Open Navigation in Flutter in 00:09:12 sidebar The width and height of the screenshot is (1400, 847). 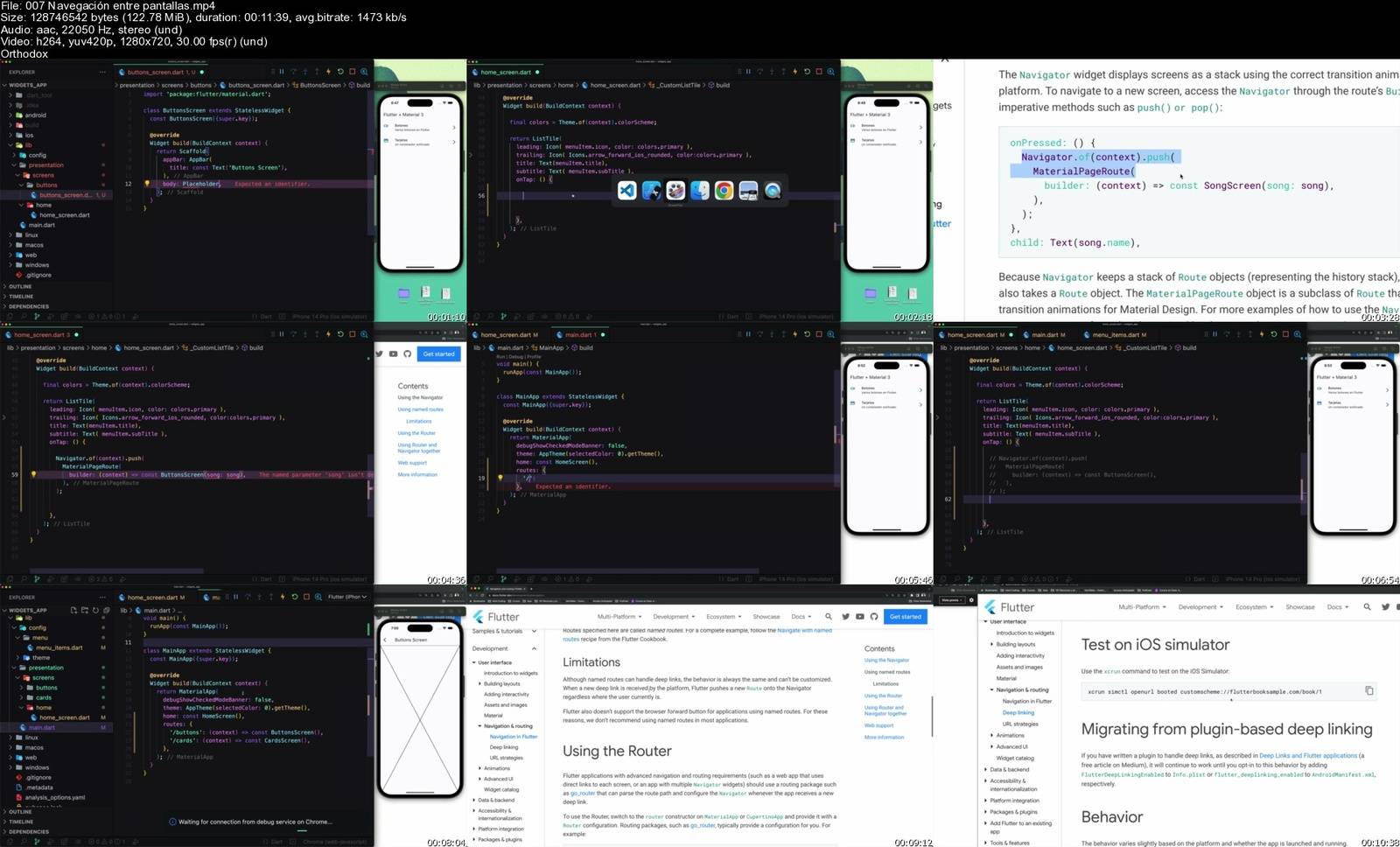click(x=514, y=737)
